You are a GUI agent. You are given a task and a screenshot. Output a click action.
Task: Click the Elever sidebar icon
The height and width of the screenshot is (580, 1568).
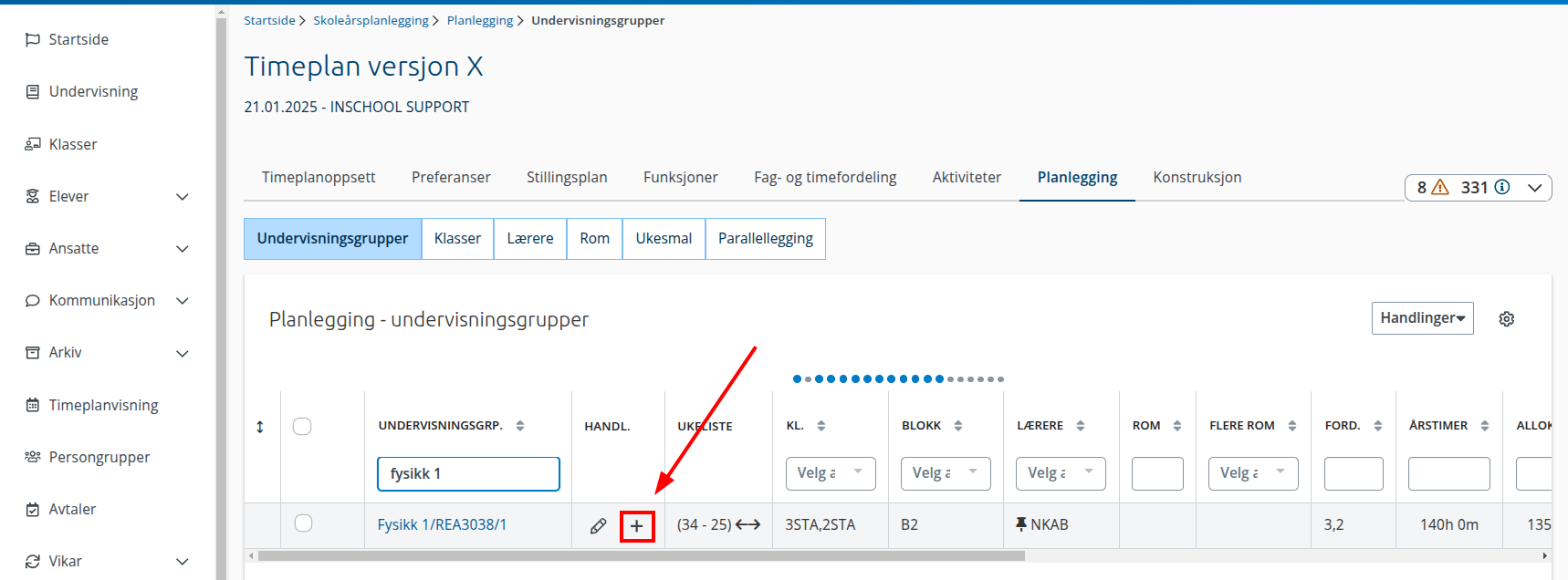tap(33, 196)
